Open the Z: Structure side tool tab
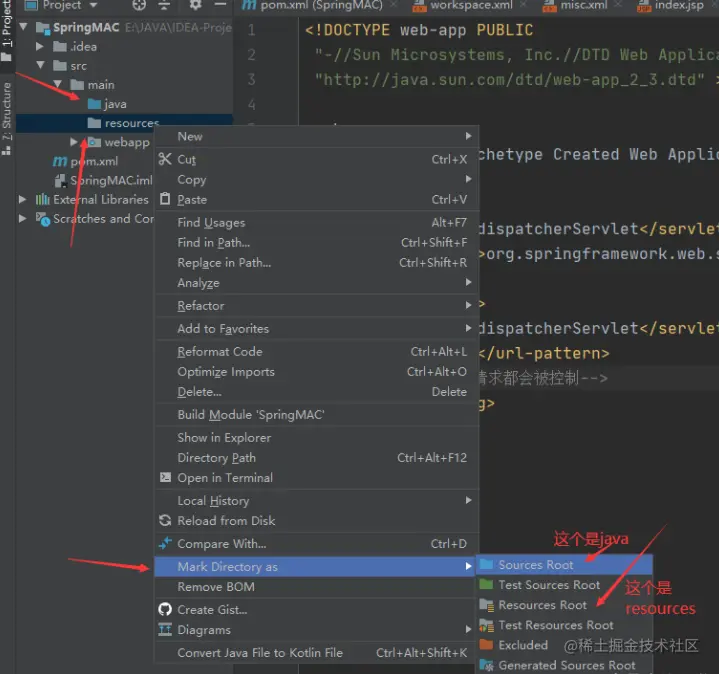 (6, 118)
